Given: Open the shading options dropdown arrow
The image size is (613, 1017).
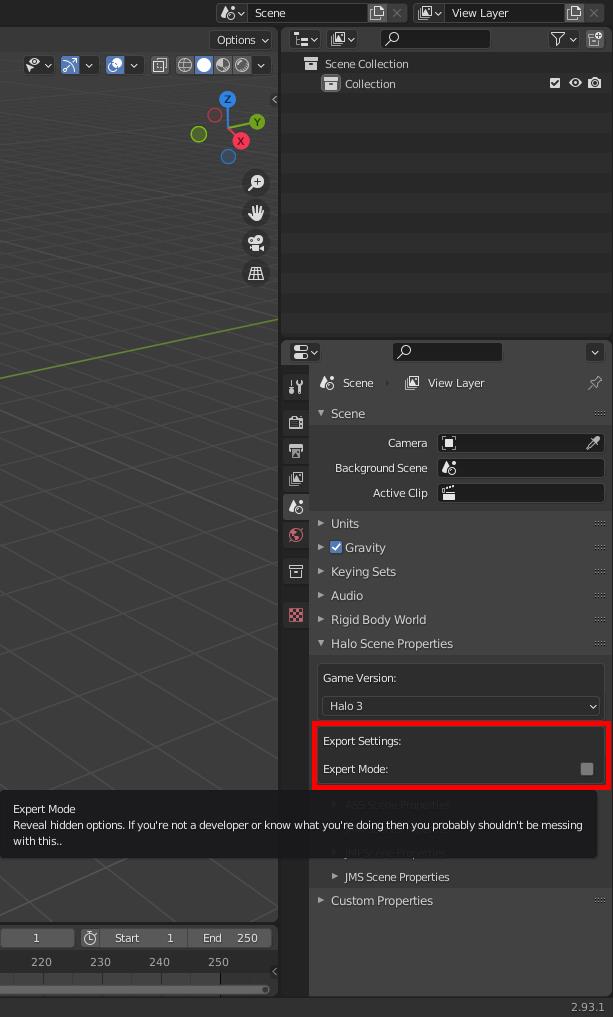Looking at the screenshot, I should pos(261,65).
